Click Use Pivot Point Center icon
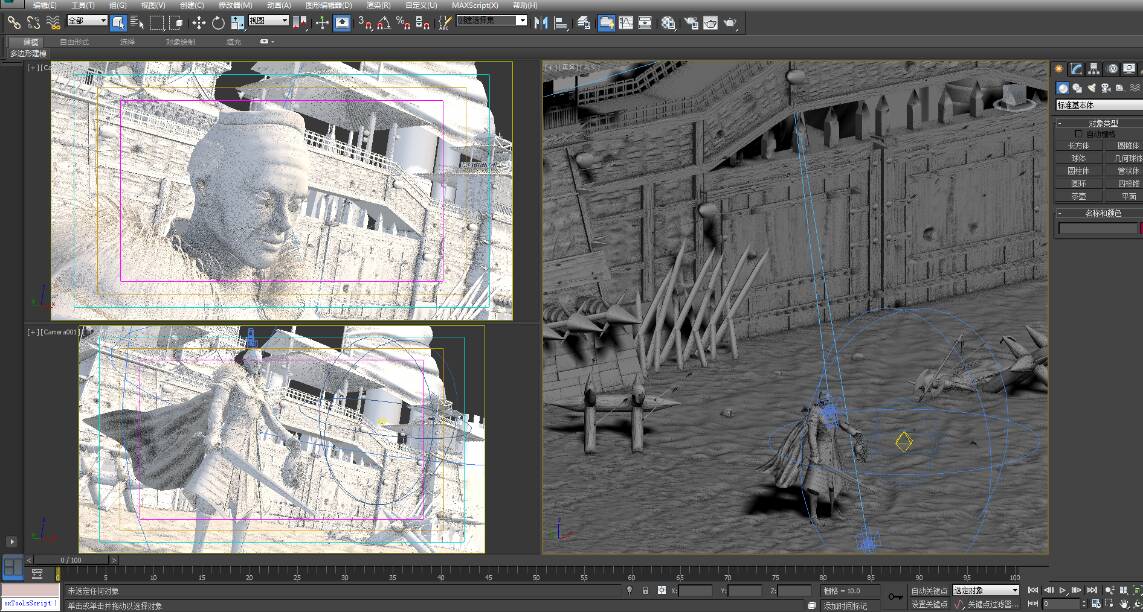This screenshot has width=1143, height=612. (x=300, y=23)
